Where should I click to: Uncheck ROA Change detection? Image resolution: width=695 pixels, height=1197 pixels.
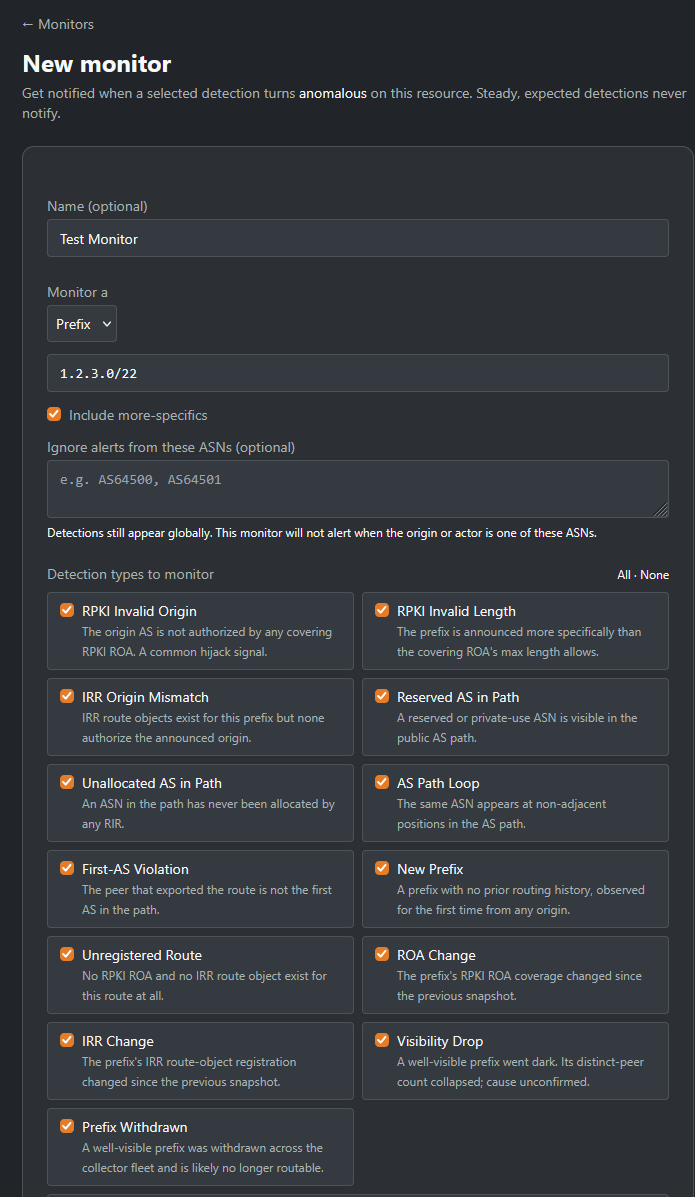click(x=382, y=954)
